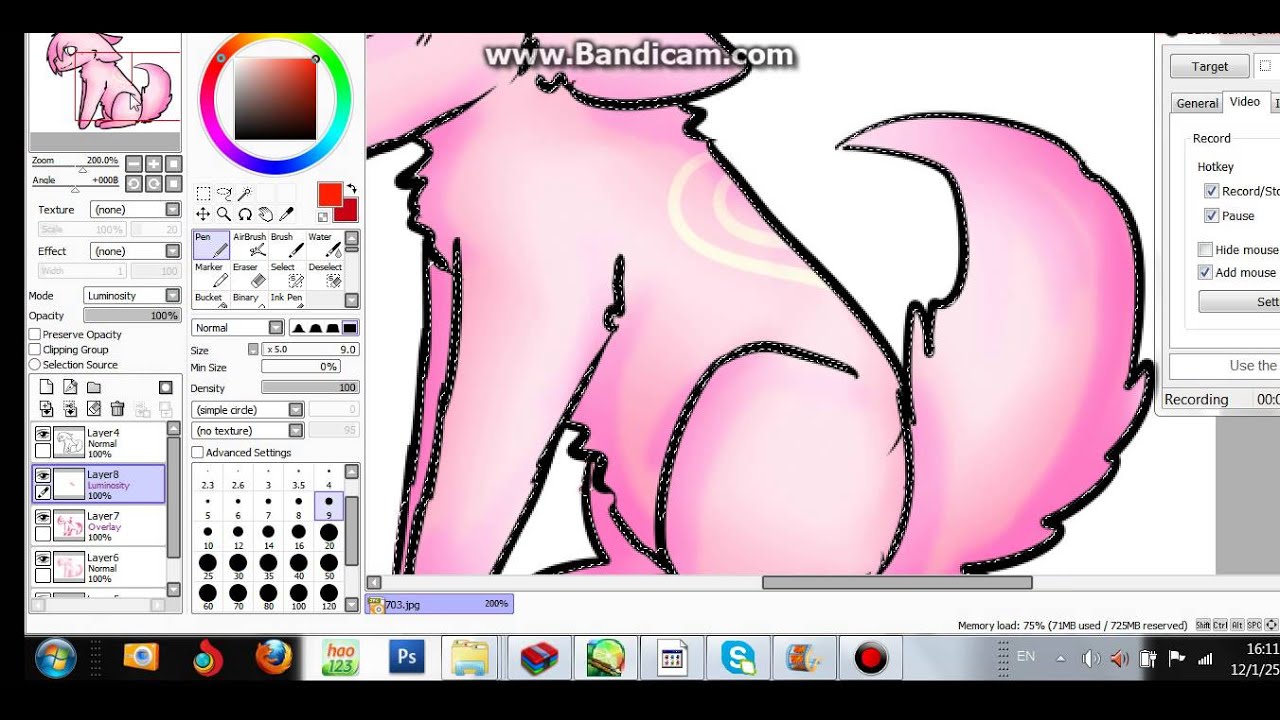Click the background dark red color swatch

pyautogui.click(x=346, y=210)
